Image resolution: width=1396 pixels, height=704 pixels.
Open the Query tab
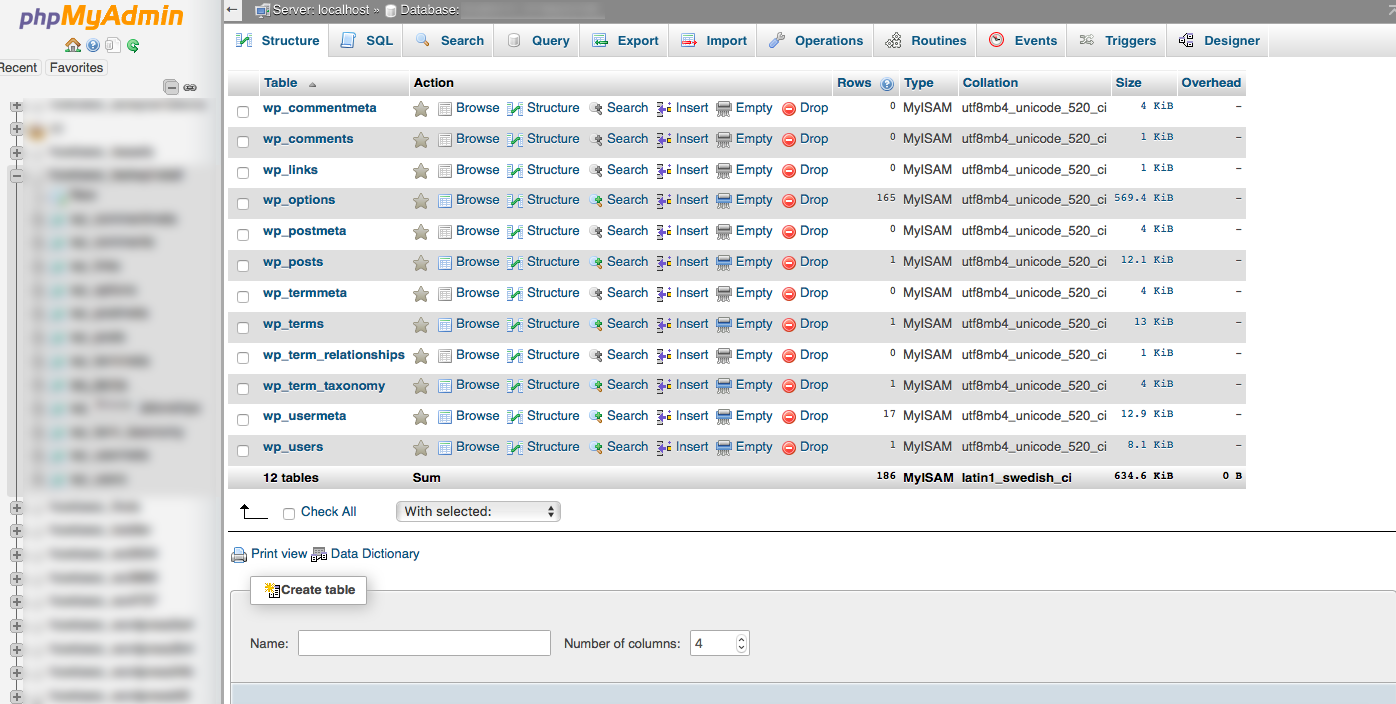pos(538,41)
